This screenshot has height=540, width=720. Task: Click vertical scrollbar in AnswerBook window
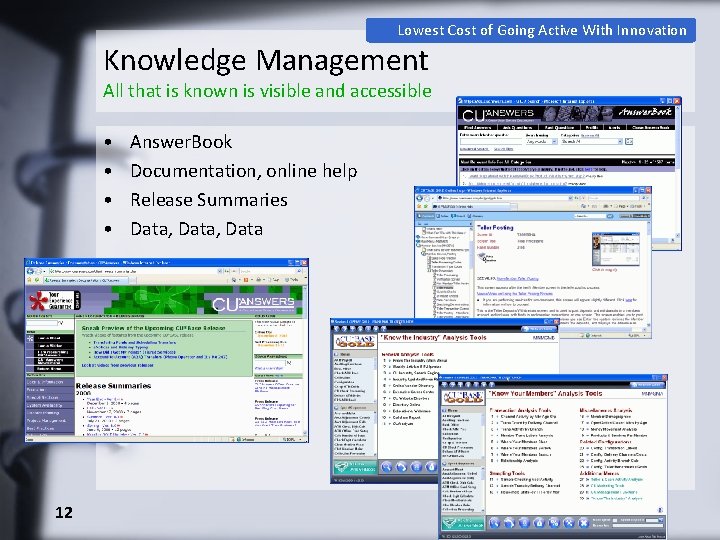click(x=678, y=172)
